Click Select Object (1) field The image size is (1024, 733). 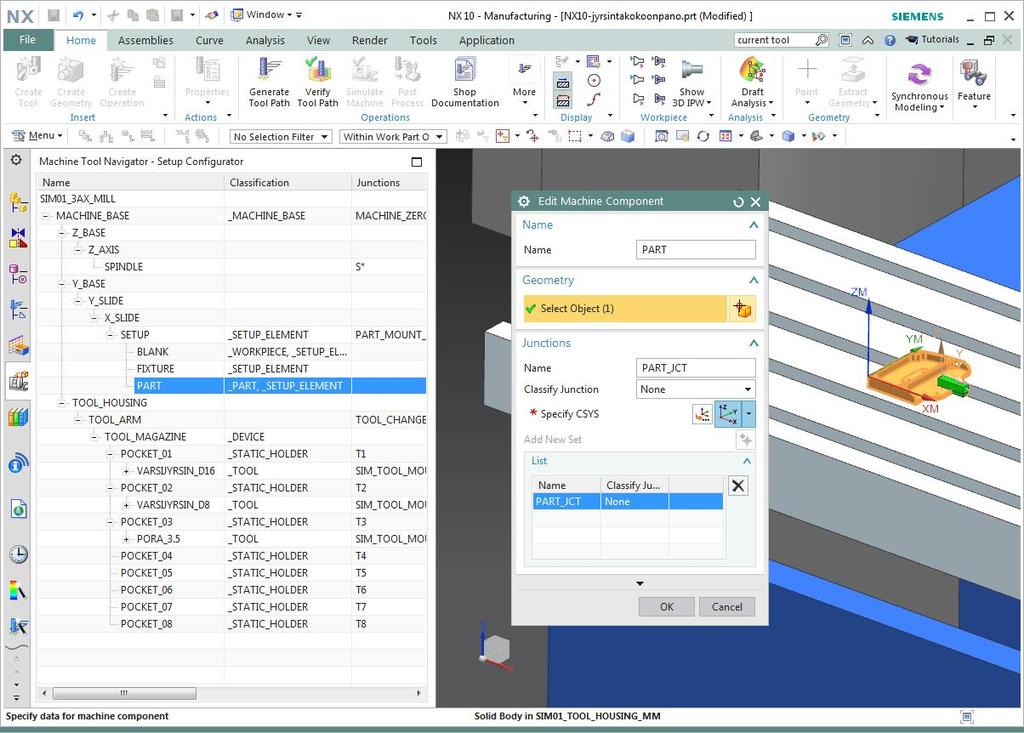click(625, 308)
